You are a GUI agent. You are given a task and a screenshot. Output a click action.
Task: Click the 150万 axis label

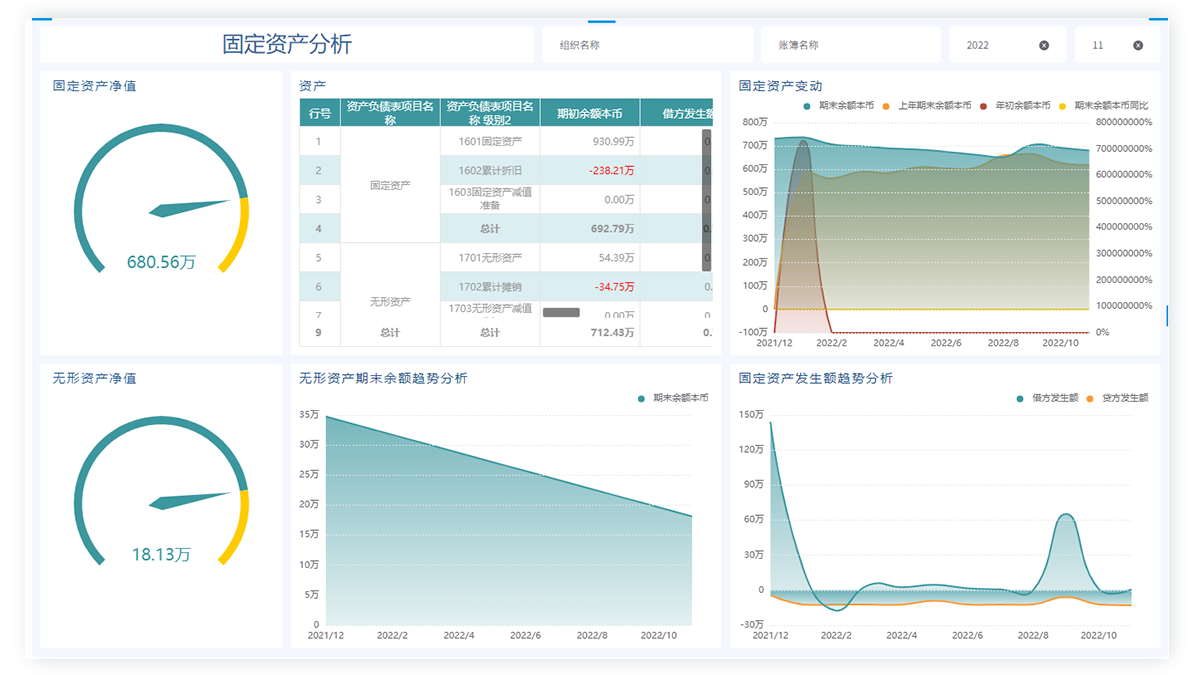[751, 414]
